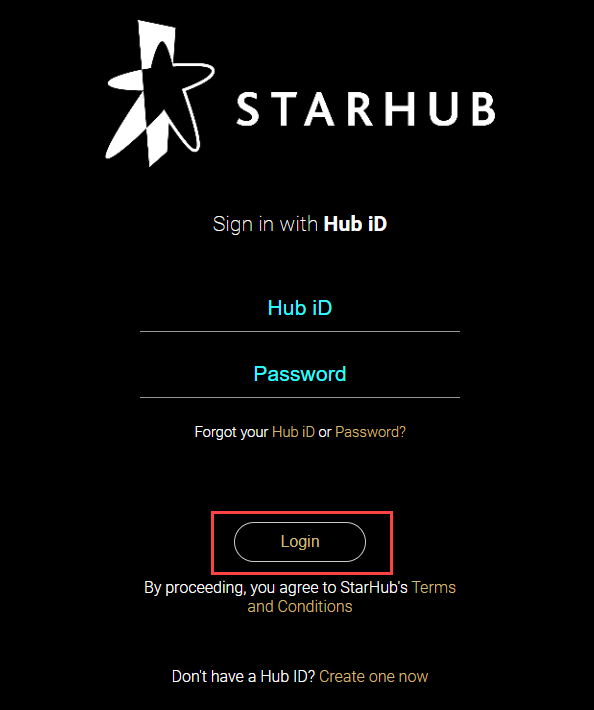Open the Terms and Conditions link

351,597
